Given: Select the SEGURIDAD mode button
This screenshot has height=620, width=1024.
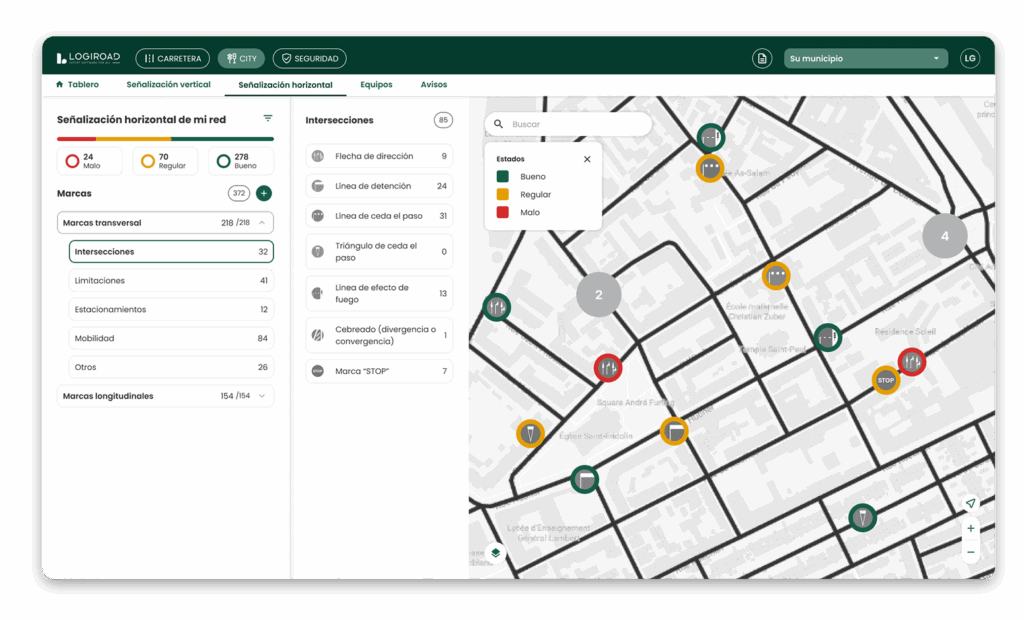Looking at the screenshot, I should click(x=309, y=59).
